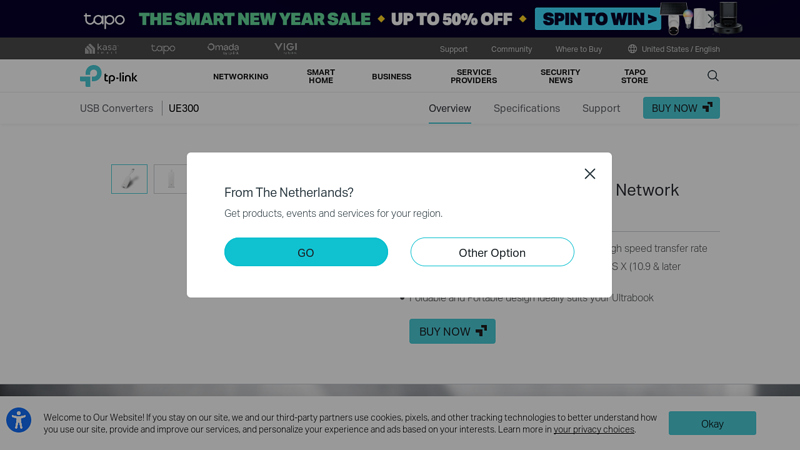Screen dimensions: 800x450
Task: Switch to the Overview tab
Action: [450, 108]
